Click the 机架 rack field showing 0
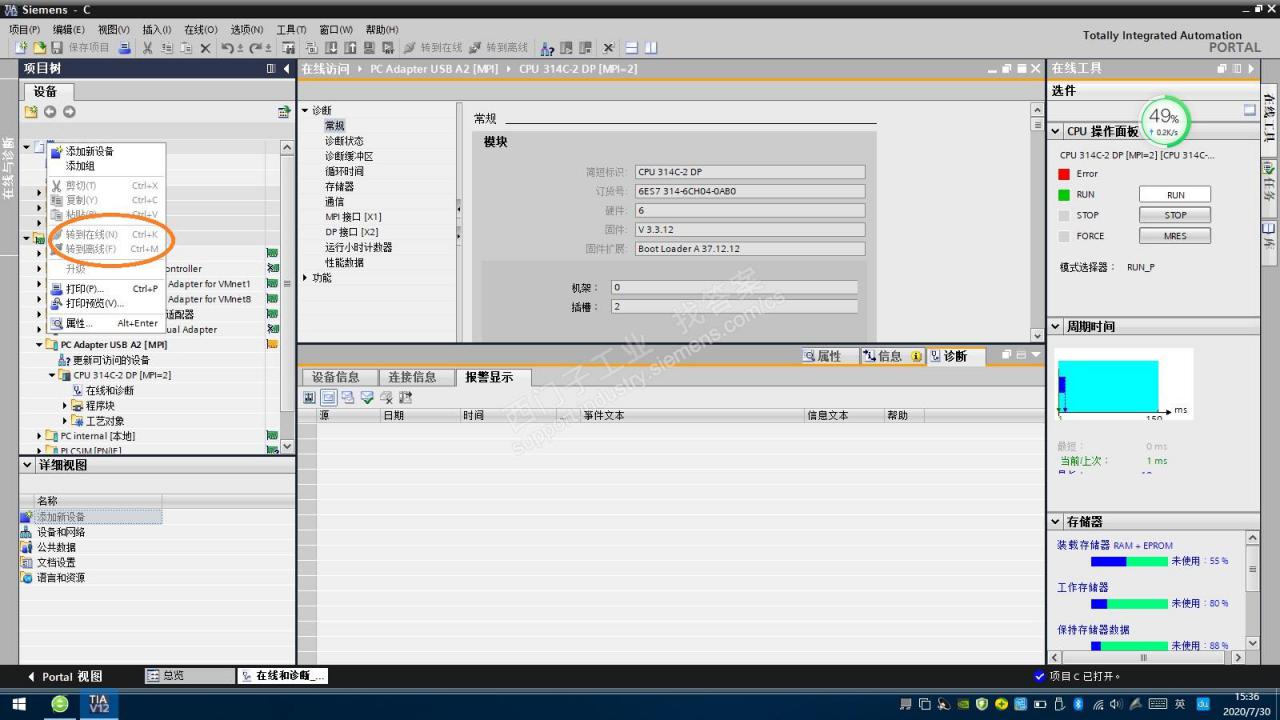The height and width of the screenshot is (720, 1280). point(734,287)
